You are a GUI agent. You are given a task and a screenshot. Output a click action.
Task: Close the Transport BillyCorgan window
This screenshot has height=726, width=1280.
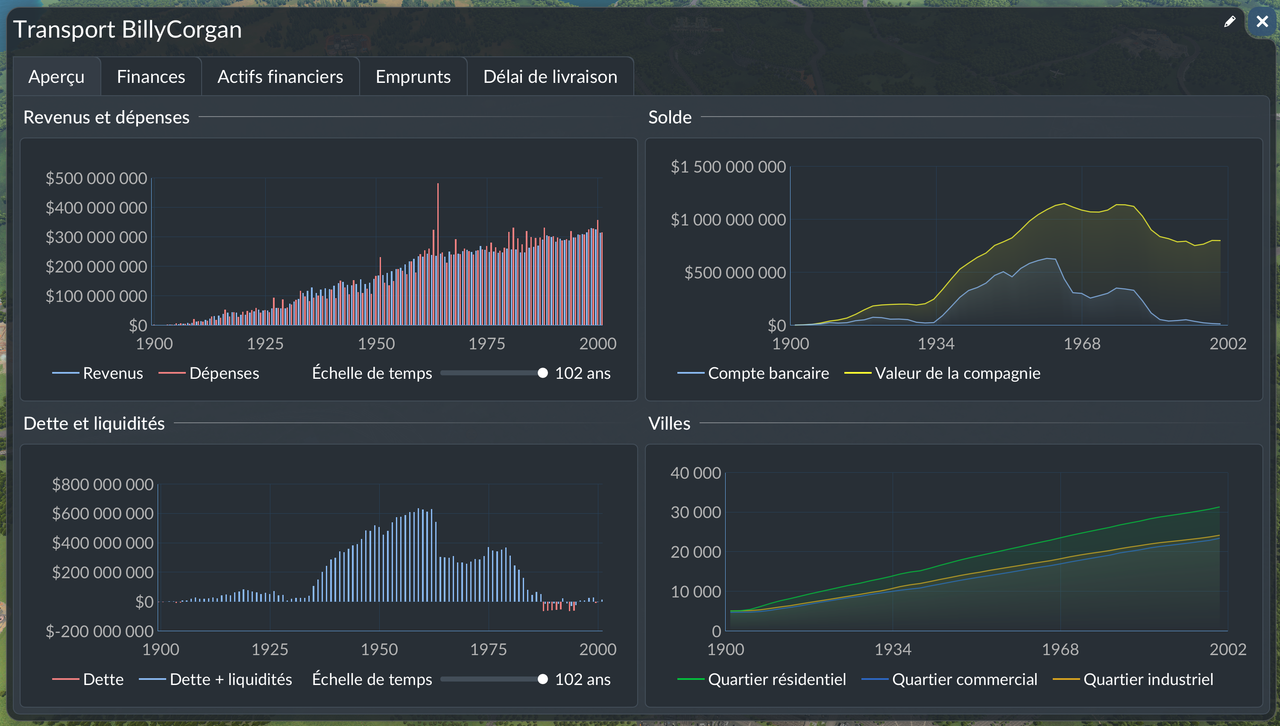pos(1262,21)
